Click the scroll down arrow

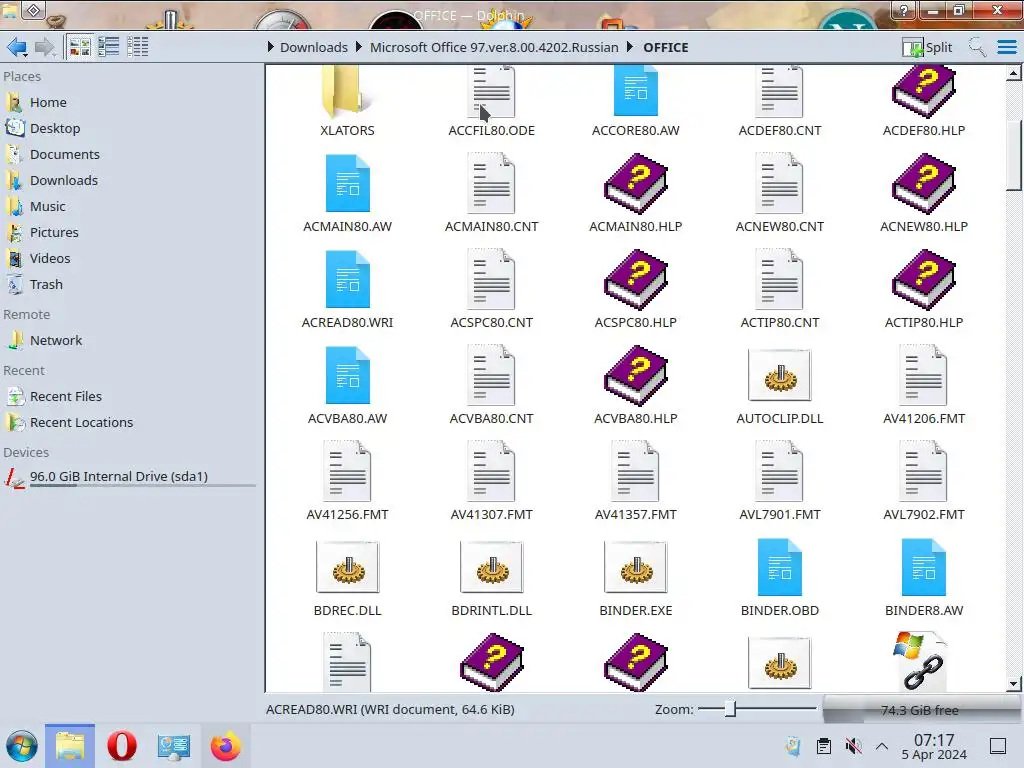pos(1014,684)
